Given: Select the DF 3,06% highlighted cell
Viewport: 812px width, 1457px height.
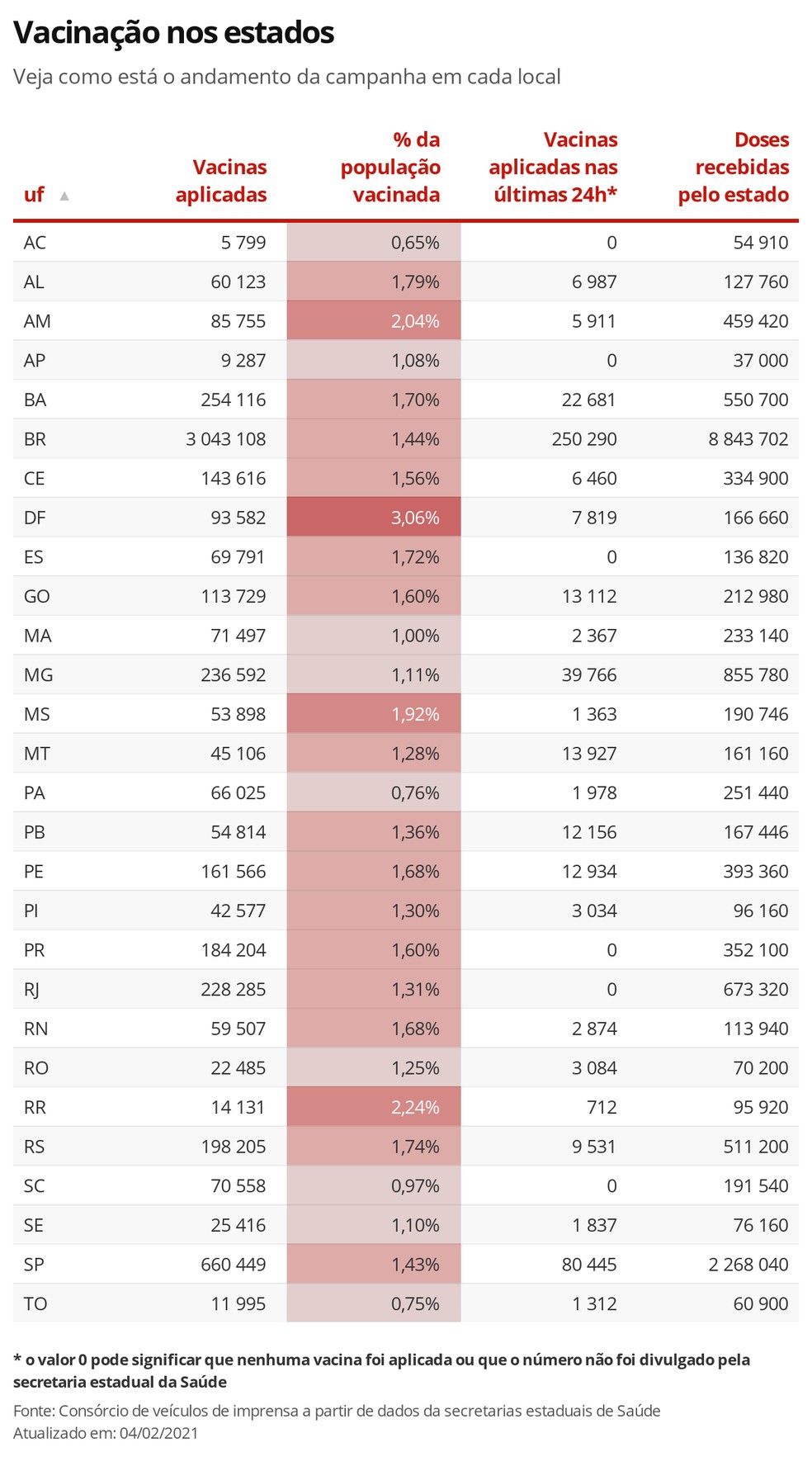Looking at the screenshot, I should (374, 518).
